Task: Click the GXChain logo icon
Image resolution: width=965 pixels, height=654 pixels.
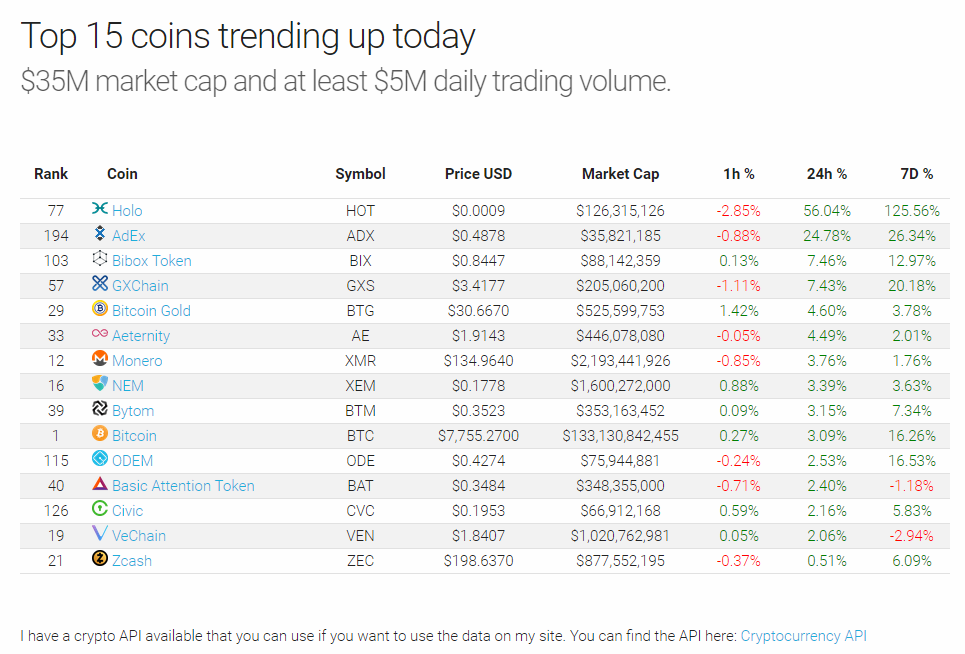Action: [x=99, y=285]
